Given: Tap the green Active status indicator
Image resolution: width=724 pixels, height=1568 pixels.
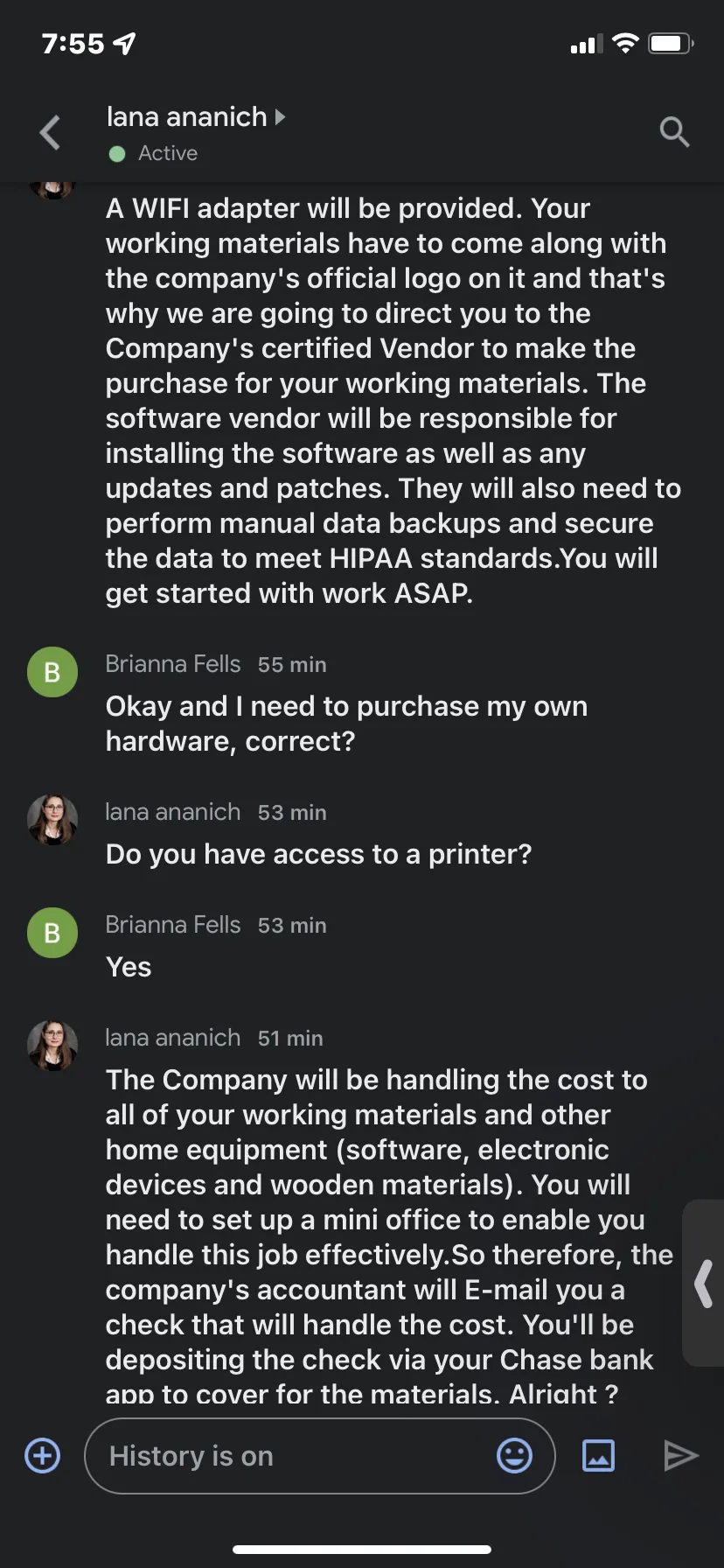Looking at the screenshot, I should click(117, 154).
